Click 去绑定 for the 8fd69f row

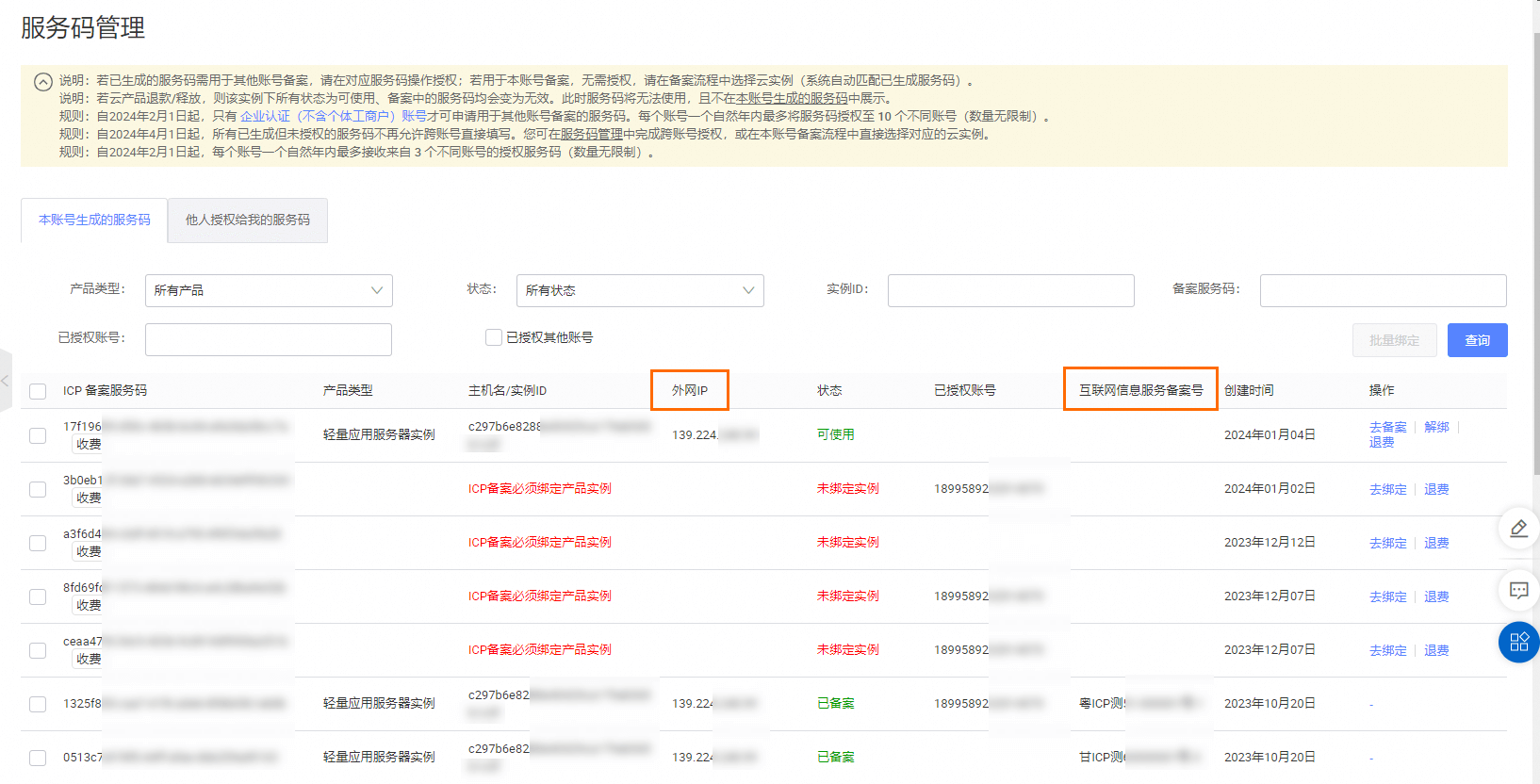pyautogui.click(x=1387, y=596)
